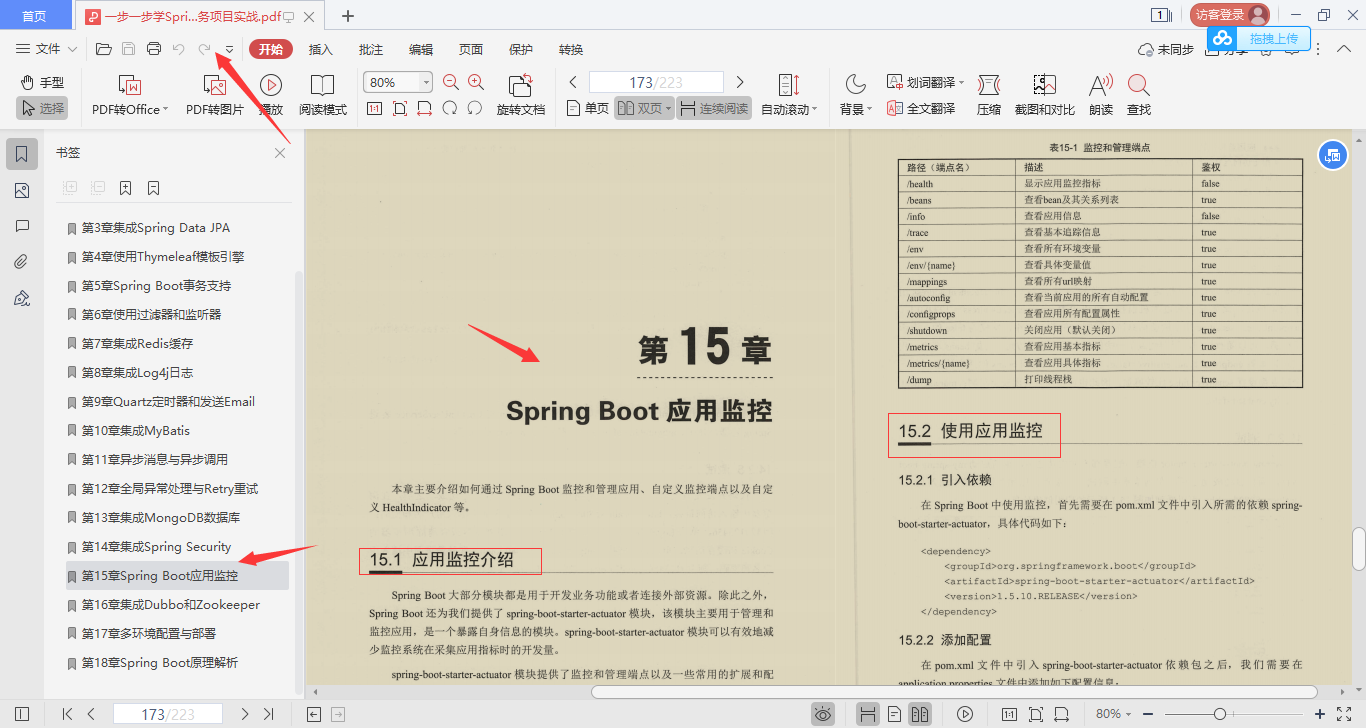Close the 书签 bookmarks panel

click(280, 153)
